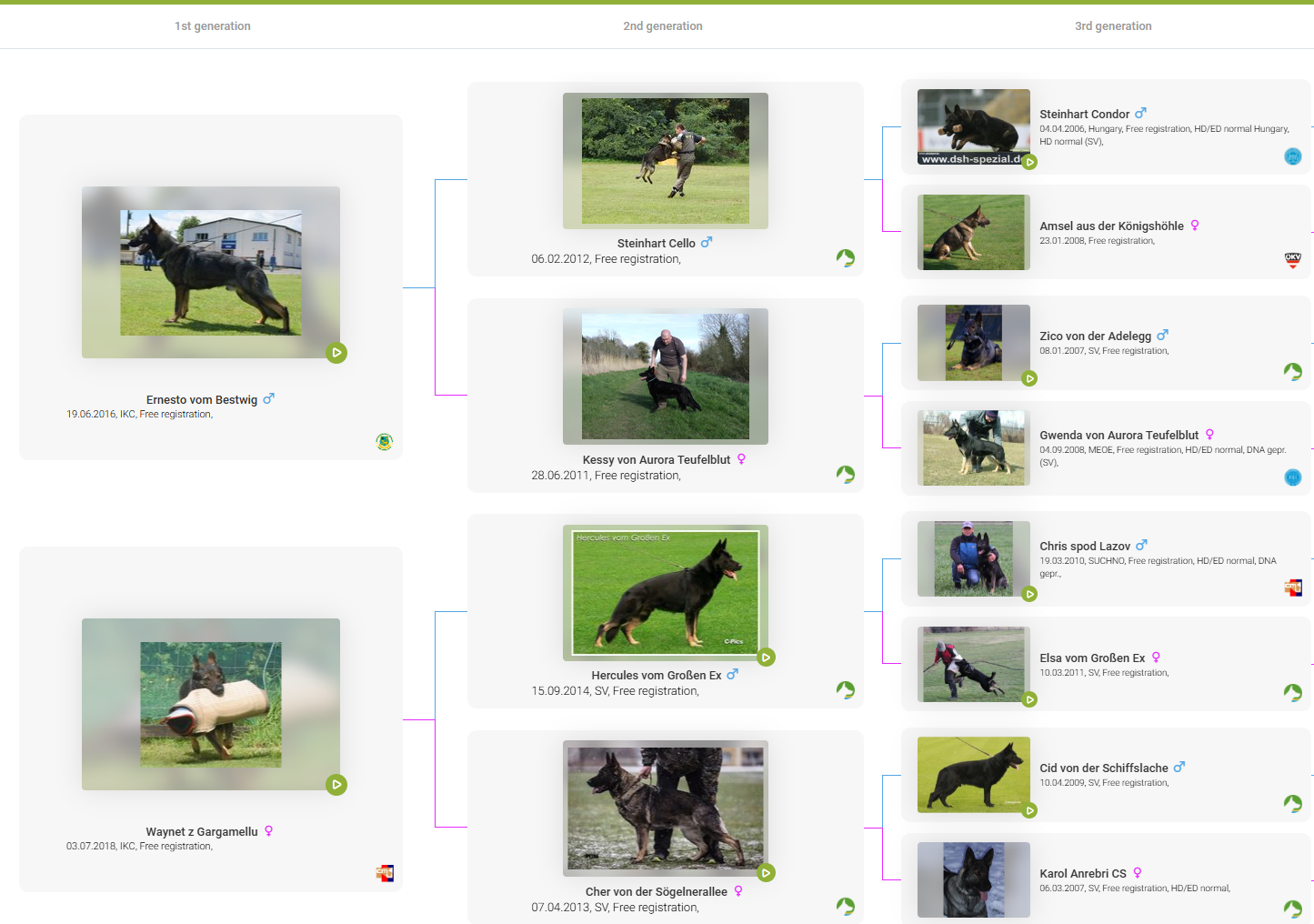Image resolution: width=1314 pixels, height=924 pixels.
Task: Open Gwenda von Aurora Teufelblut name link
Action: pyautogui.click(x=1118, y=436)
